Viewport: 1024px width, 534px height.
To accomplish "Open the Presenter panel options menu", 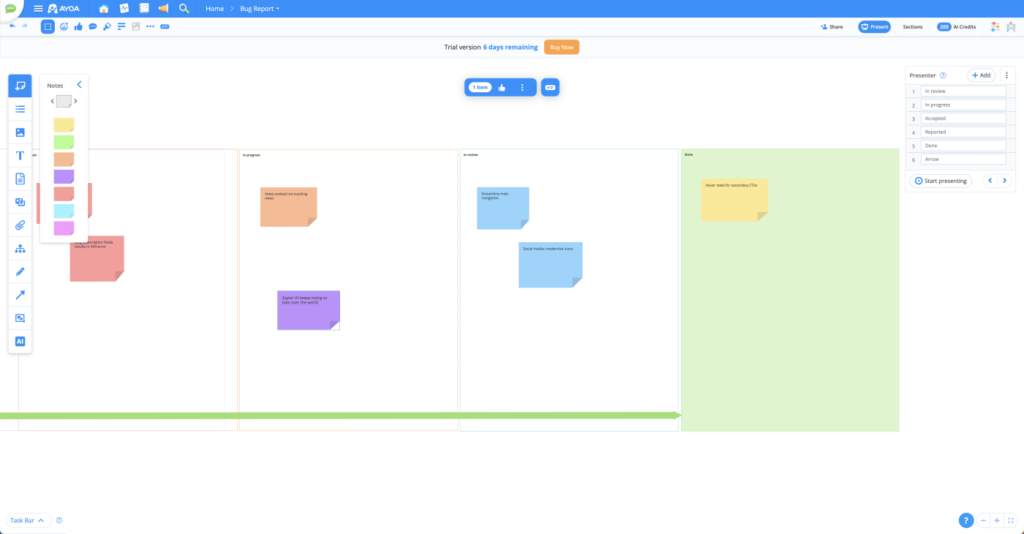I will pyautogui.click(x=1006, y=75).
